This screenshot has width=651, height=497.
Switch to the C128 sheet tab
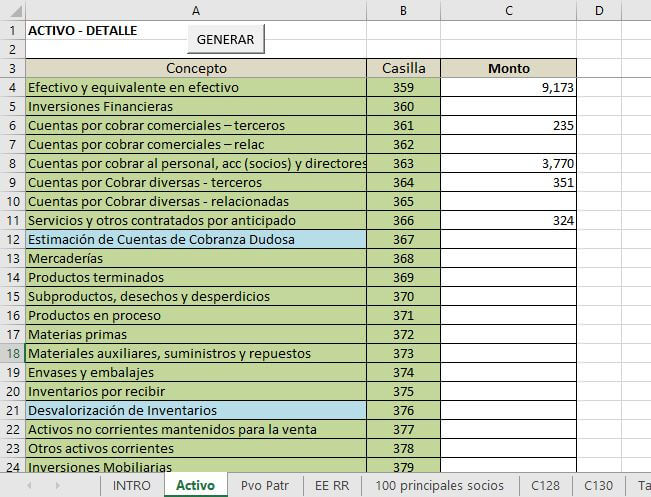click(x=545, y=485)
